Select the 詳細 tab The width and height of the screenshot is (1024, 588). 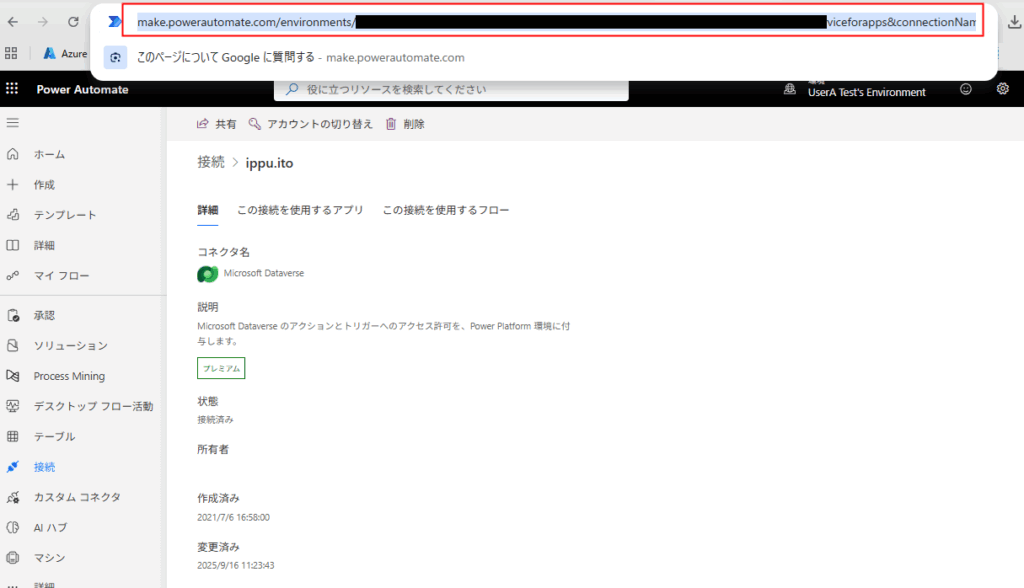[x=208, y=210]
